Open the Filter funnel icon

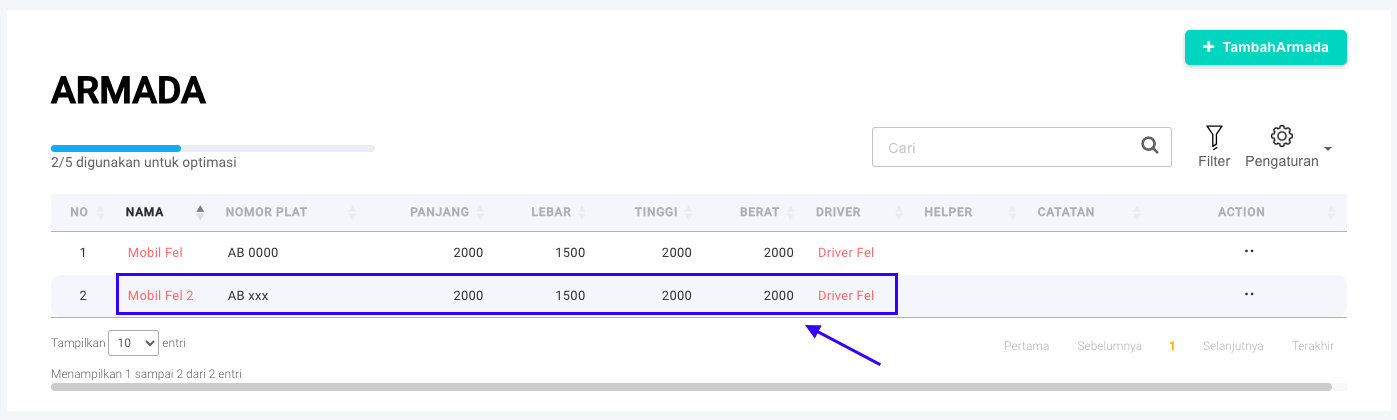(x=1214, y=137)
